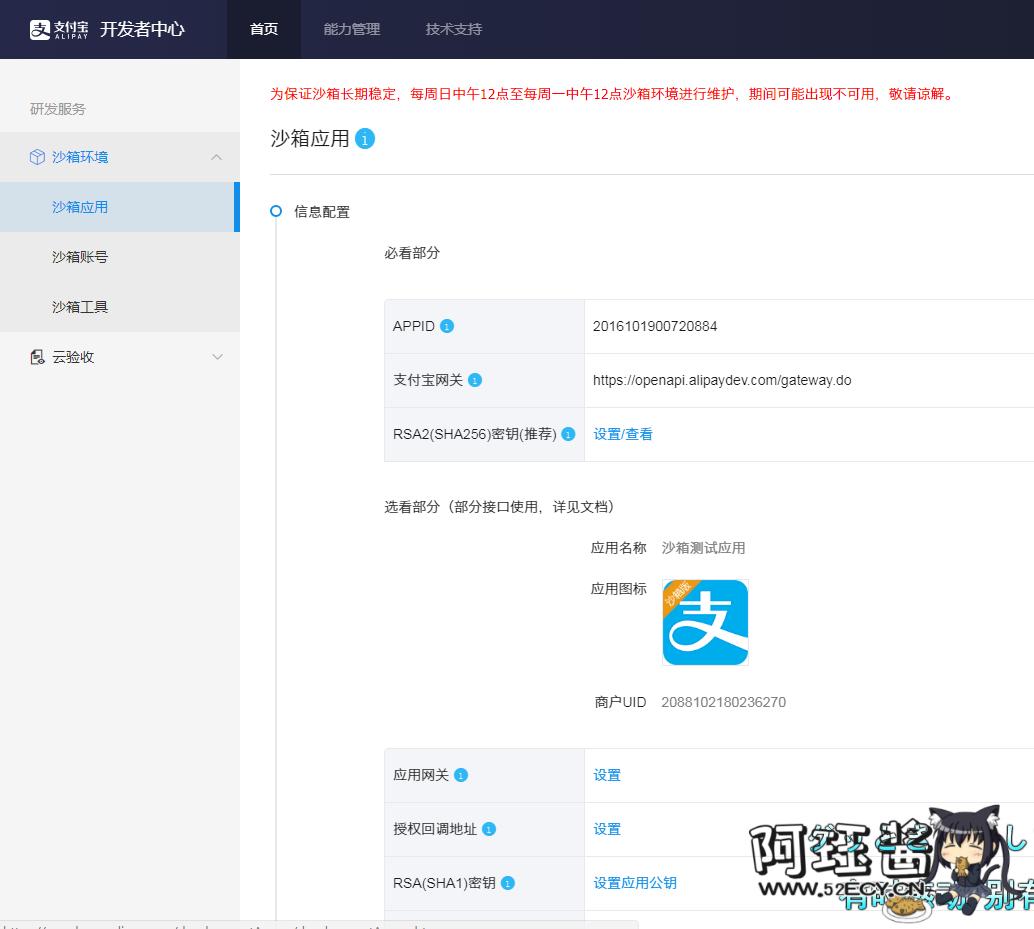The height and width of the screenshot is (929, 1034).
Task: Click APPID value 2016101900720884
Action: 655,326
